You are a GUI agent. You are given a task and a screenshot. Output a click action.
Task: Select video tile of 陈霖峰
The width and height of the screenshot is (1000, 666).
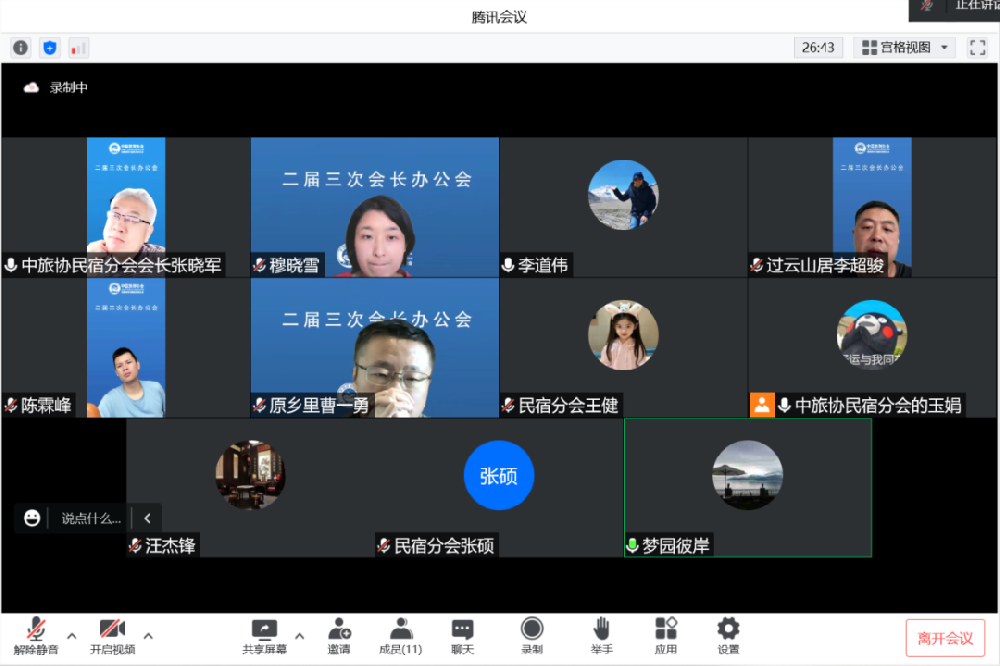126,348
